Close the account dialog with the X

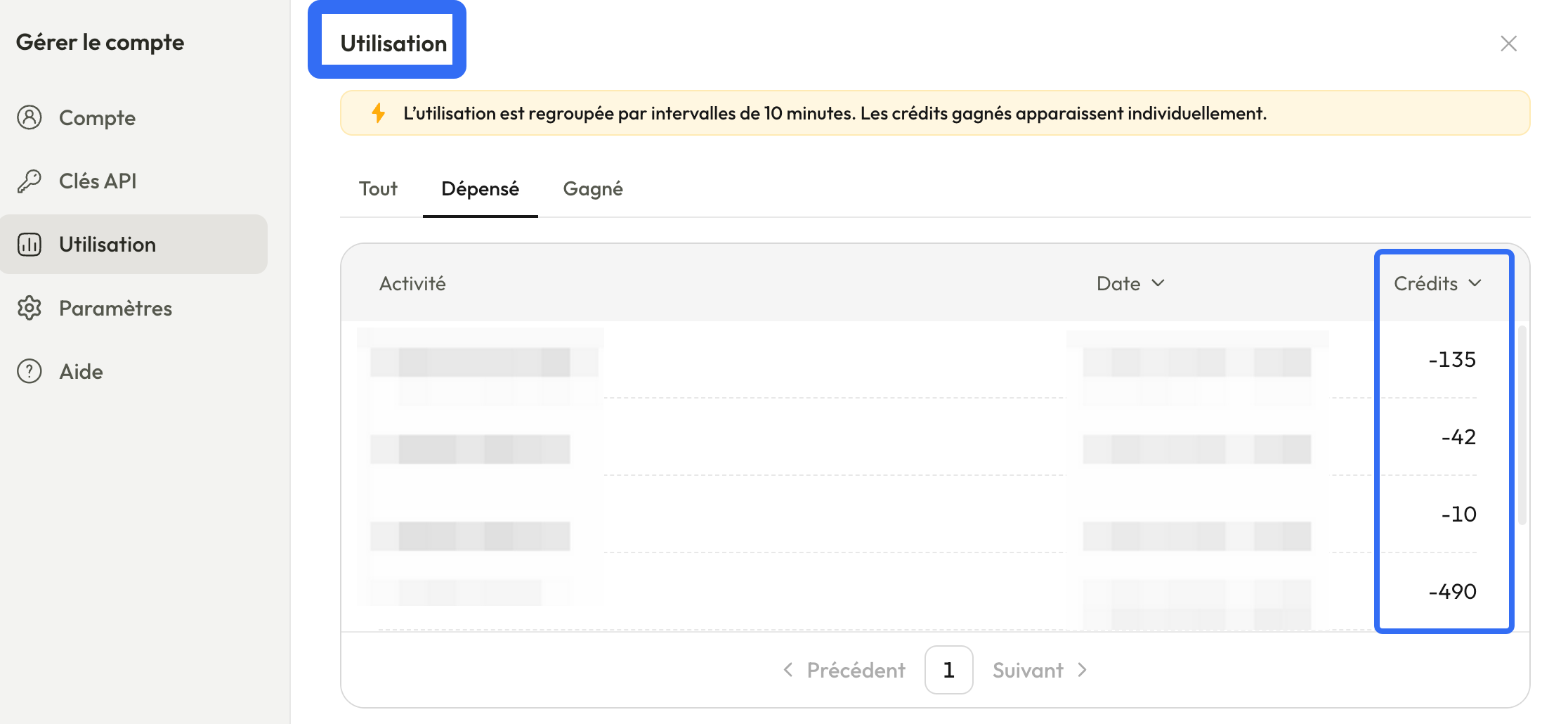[x=1508, y=44]
